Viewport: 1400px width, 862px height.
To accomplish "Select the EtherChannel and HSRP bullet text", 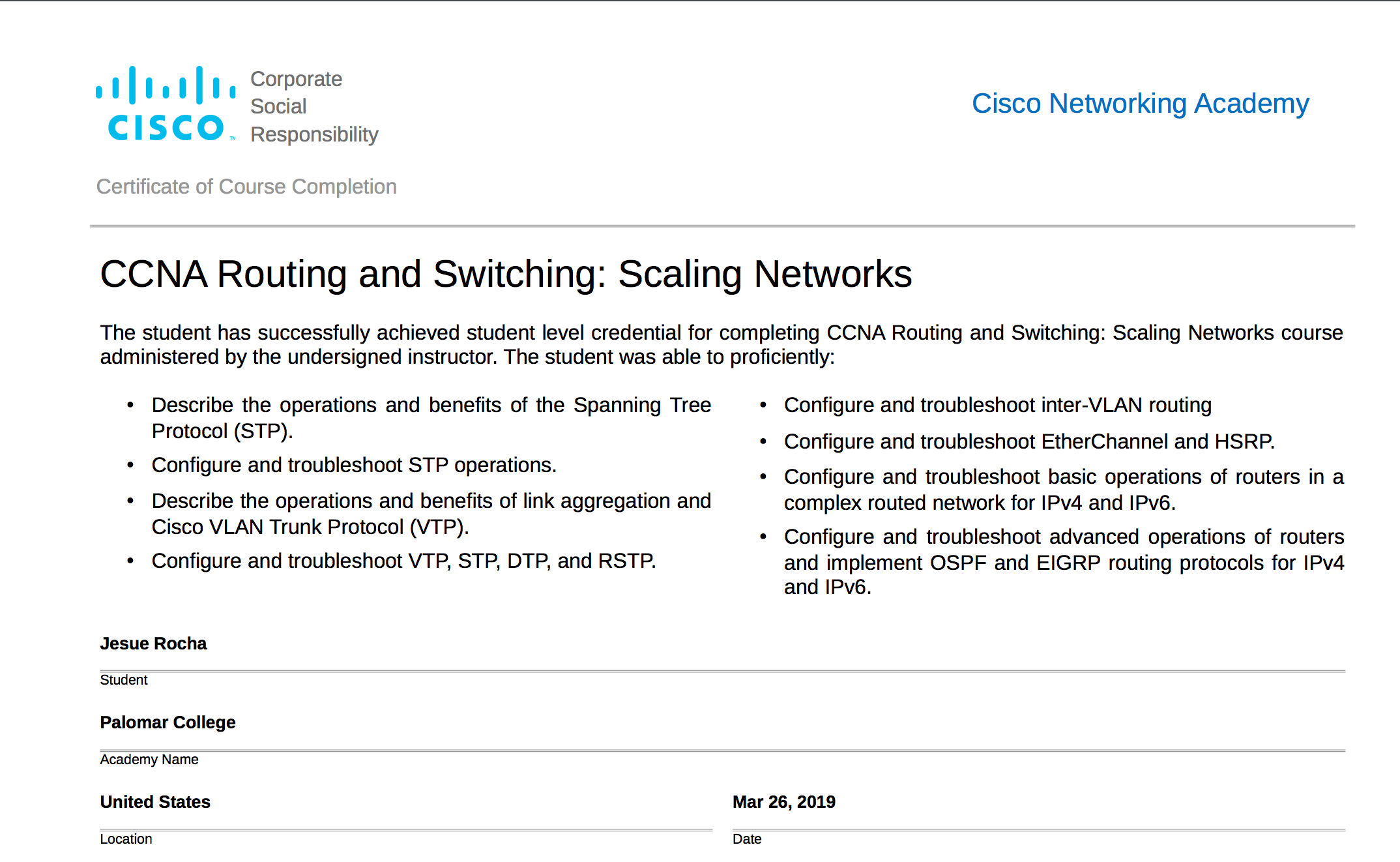I will click(x=1028, y=441).
